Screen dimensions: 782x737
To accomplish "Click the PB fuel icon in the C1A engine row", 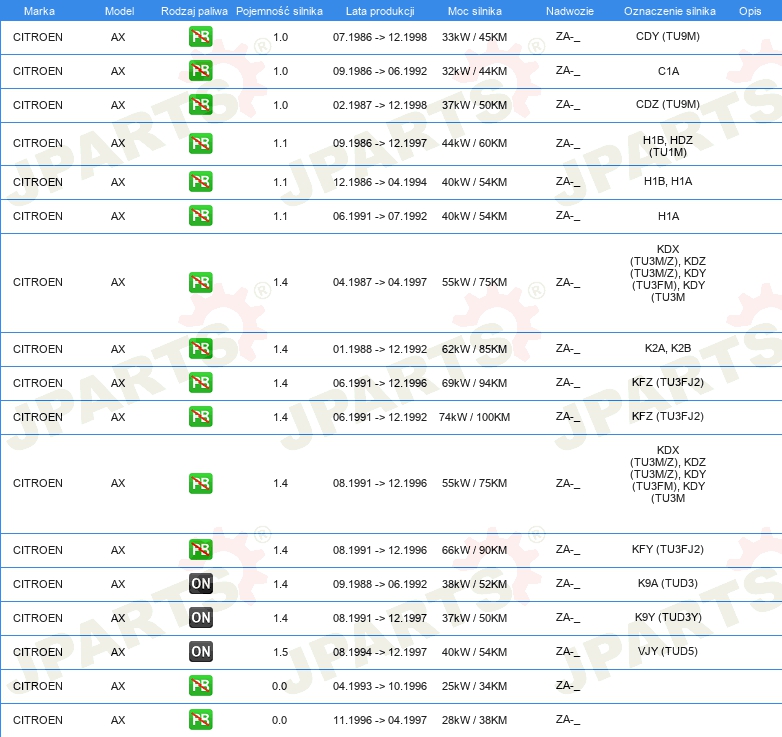I will pos(200,71).
